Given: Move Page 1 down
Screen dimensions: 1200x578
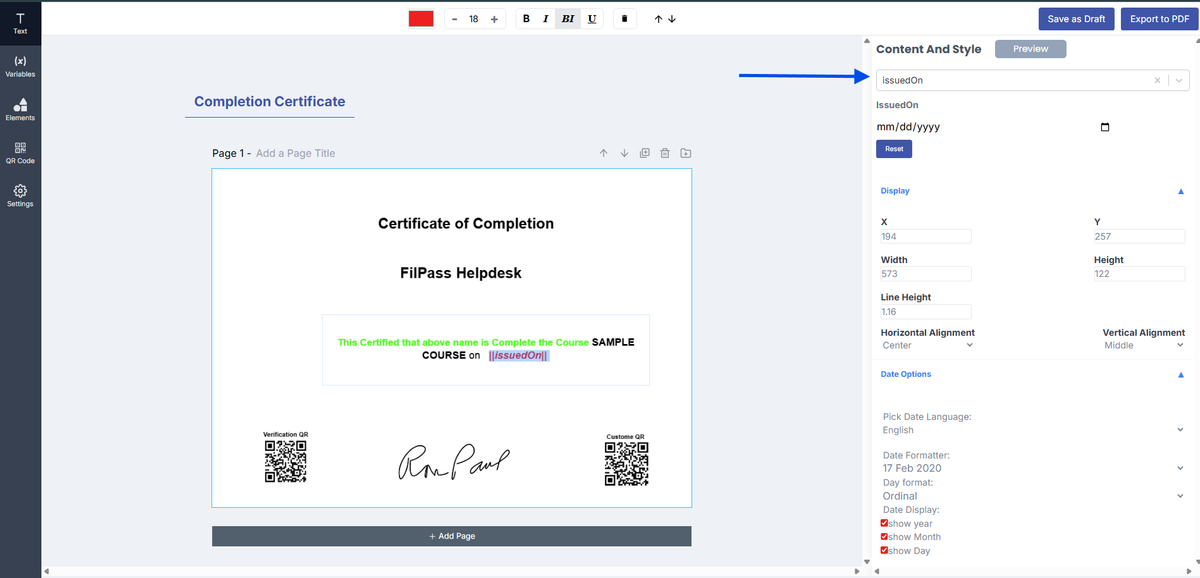Looking at the screenshot, I should click(x=624, y=153).
